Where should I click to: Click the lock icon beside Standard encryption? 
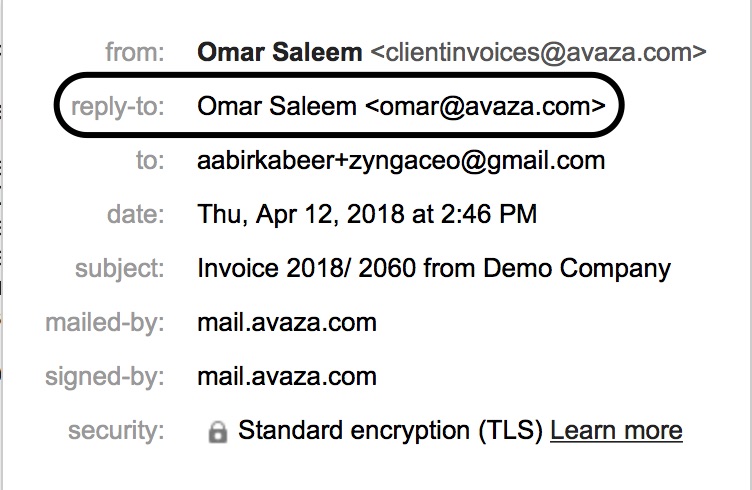[217, 432]
